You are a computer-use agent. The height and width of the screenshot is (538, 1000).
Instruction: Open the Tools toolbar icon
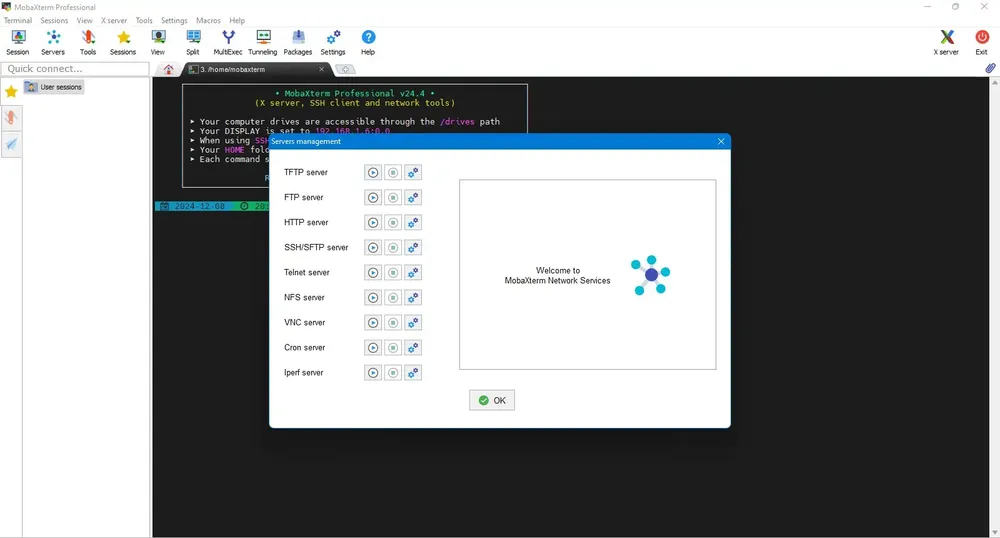[x=88, y=43]
